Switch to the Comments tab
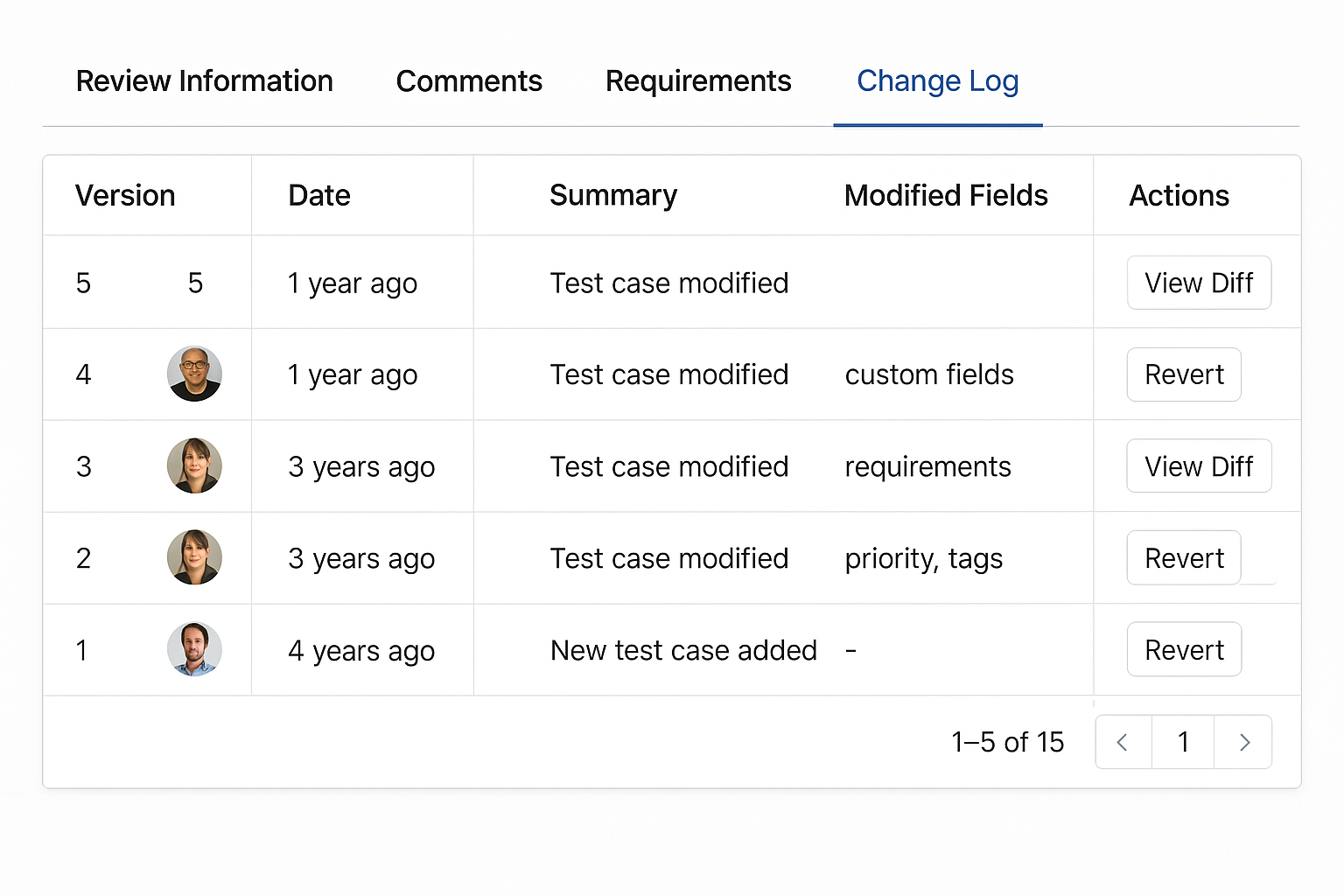This screenshot has width=1344, height=896. click(x=469, y=81)
